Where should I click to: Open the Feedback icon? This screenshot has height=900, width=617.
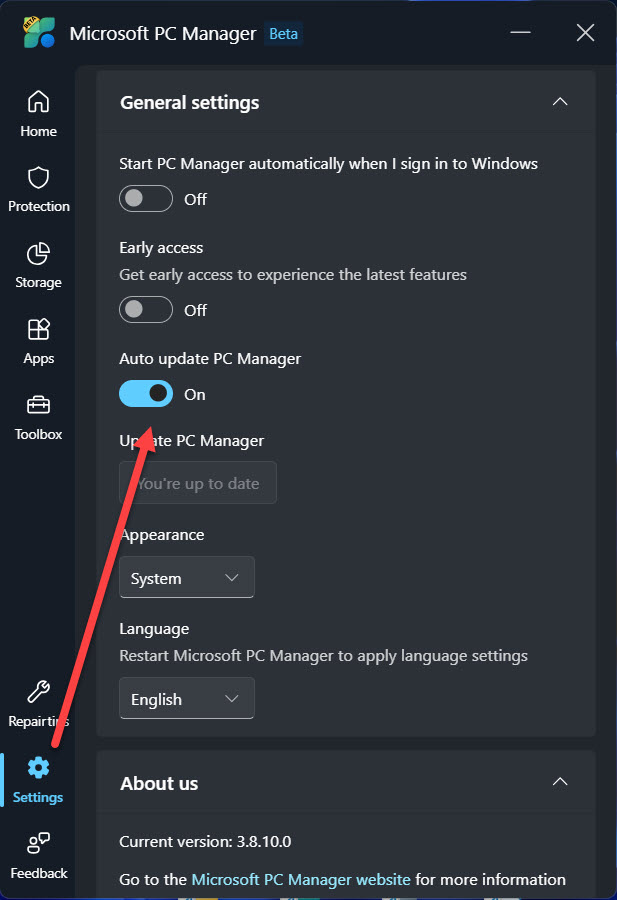[x=38, y=844]
